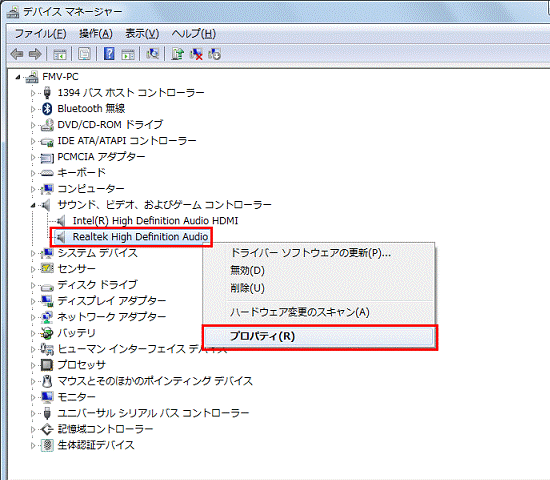Choose ハードウェア変更のスキャン(A) in context menu
The width and height of the screenshot is (550, 480).
point(319,312)
